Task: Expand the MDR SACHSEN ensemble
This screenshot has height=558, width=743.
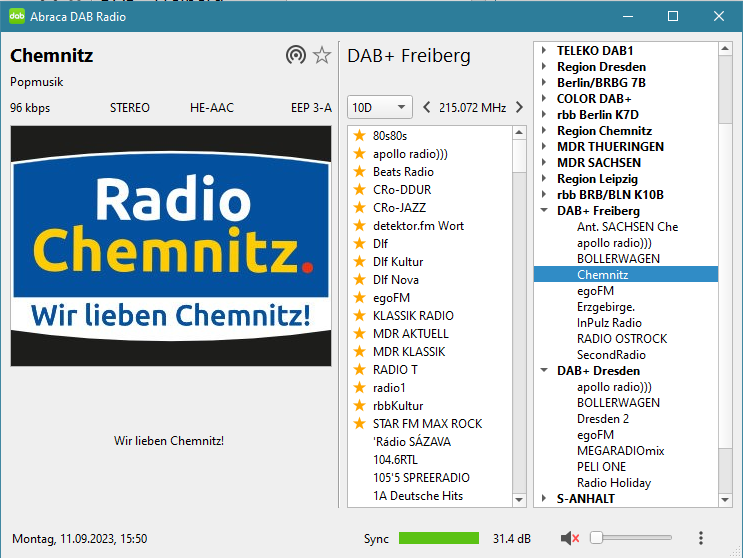Action: 544,162
